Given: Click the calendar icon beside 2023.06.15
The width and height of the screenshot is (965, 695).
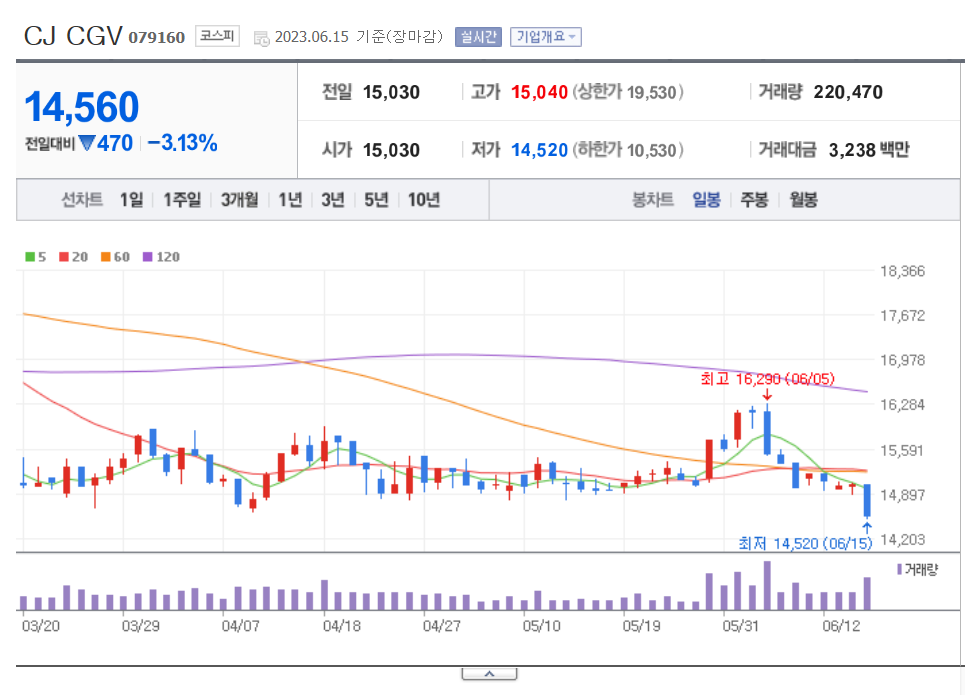Looking at the screenshot, I should [262, 39].
